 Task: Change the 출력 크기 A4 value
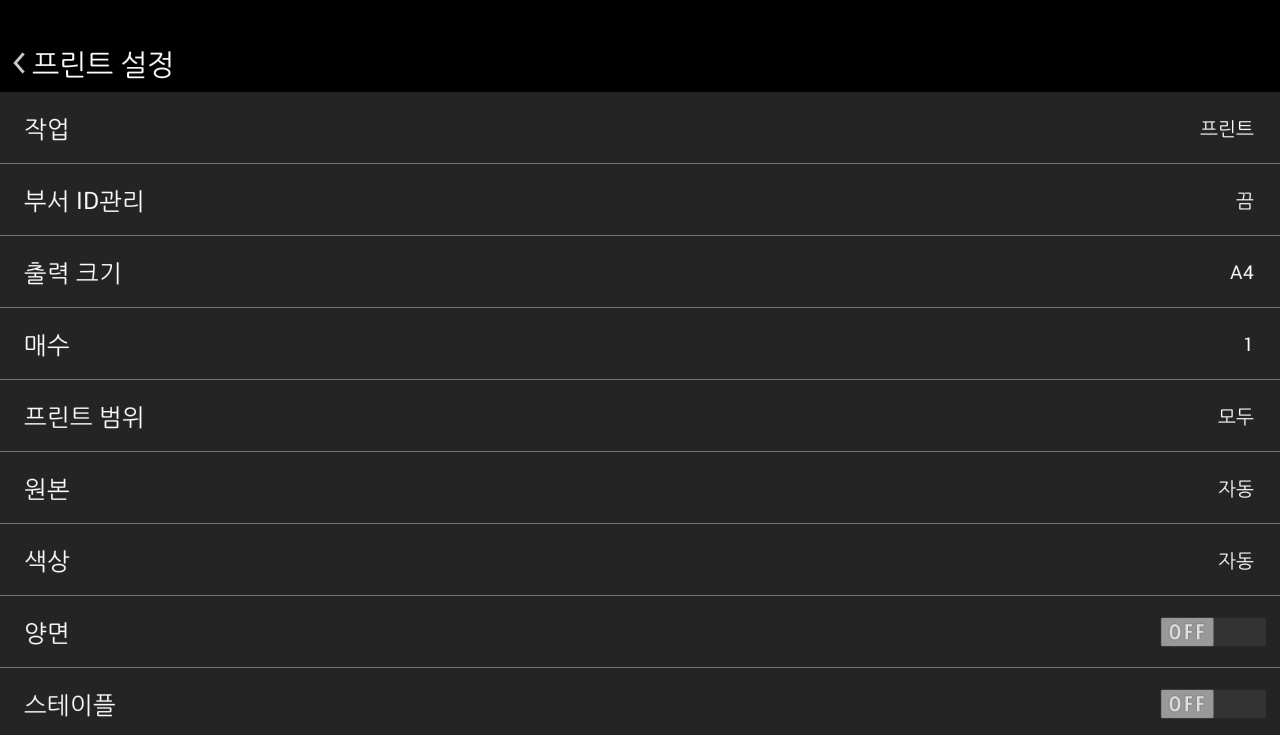click(x=1241, y=272)
